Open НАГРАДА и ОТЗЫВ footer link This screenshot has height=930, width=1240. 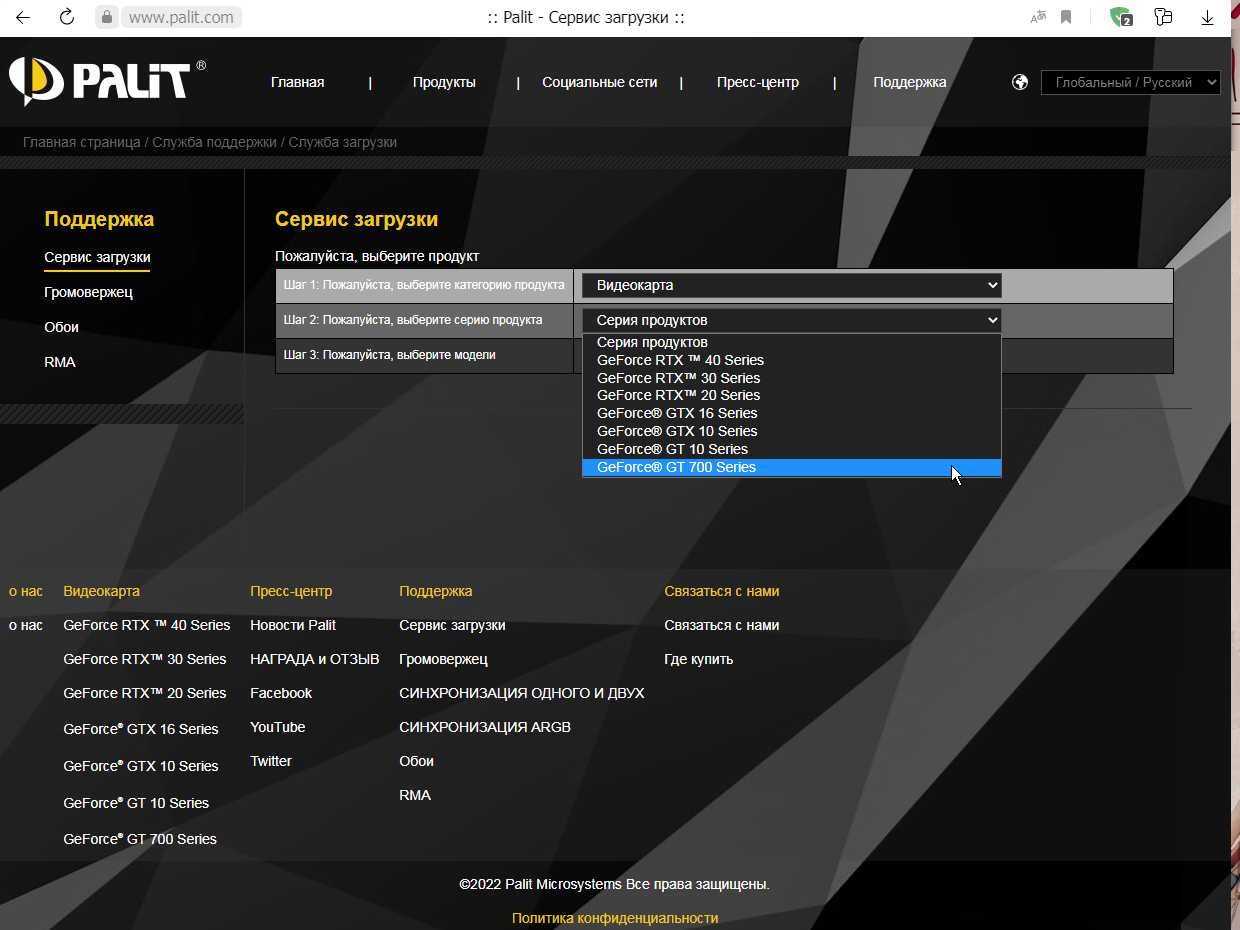click(x=315, y=659)
